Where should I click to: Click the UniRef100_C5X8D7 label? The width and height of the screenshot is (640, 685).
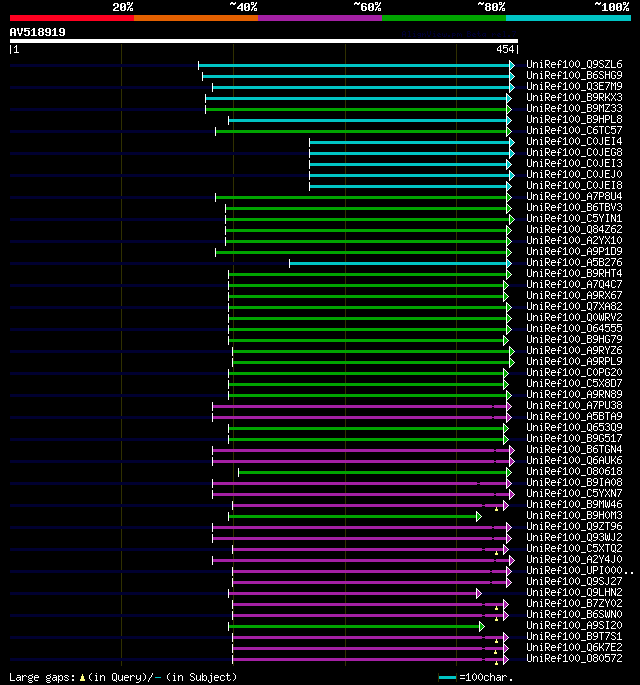pos(574,384)
